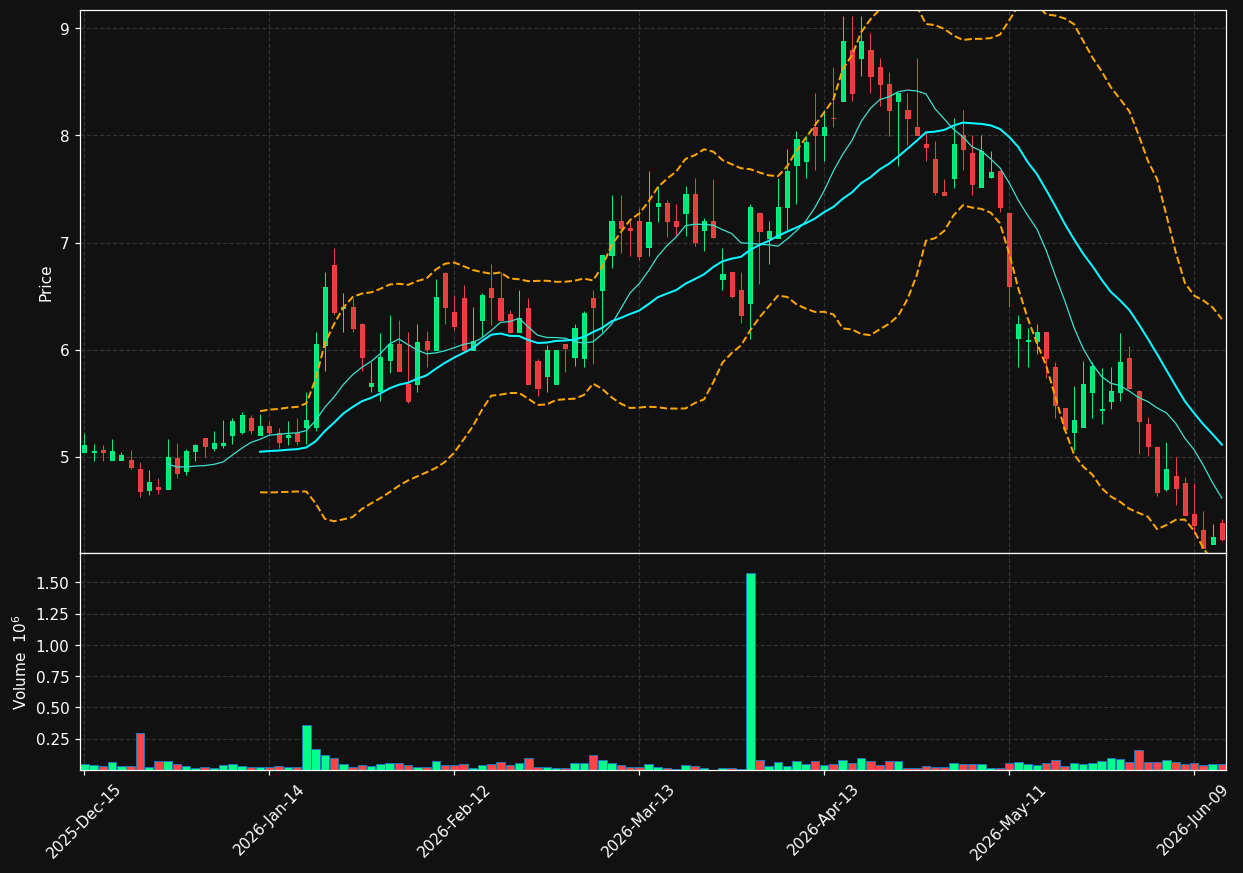Click the 2026-Jun-09 date label
1243x873 pixels.
[1194, 821]
